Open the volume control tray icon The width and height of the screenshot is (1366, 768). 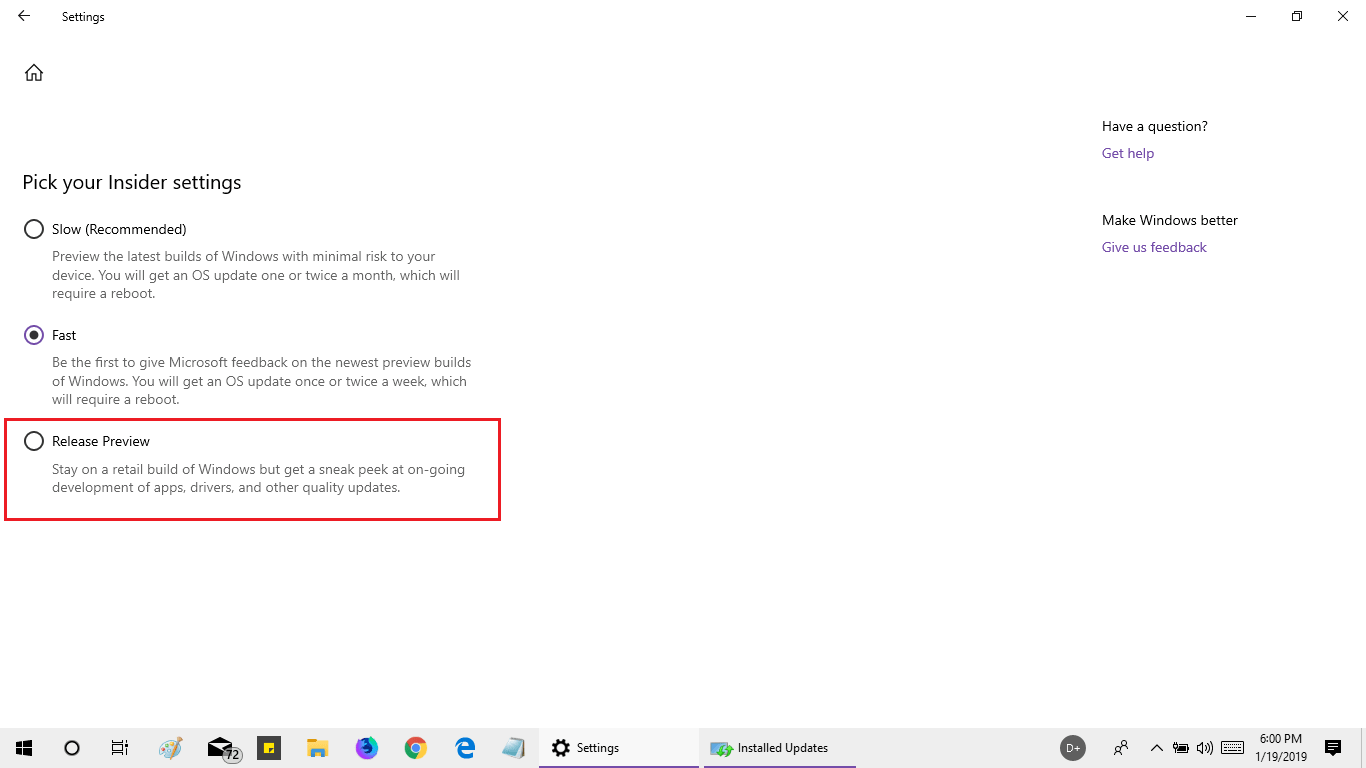click(x=1205, y=747)
